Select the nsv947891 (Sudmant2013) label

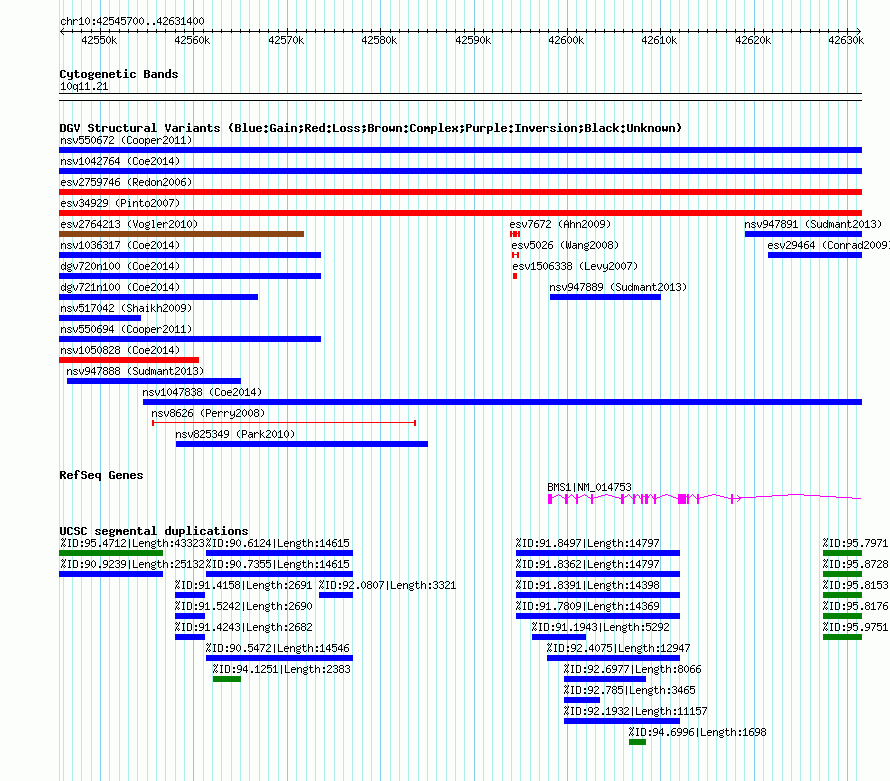click(x=813, y=224)
